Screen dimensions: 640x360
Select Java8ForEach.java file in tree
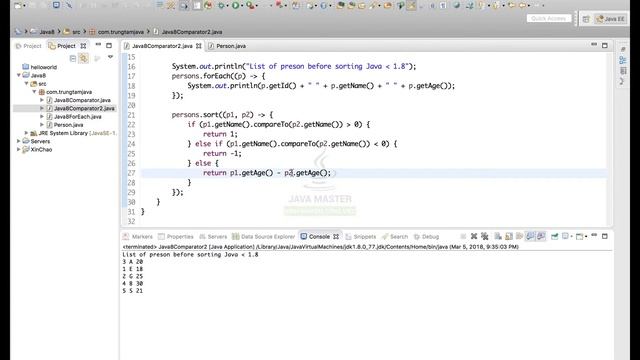(78, 116)
